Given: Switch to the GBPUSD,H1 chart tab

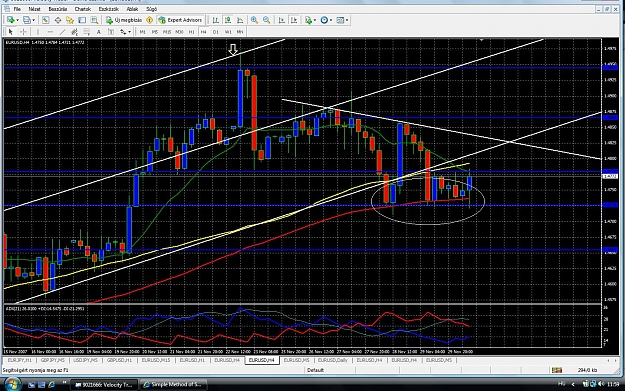Looking at the screenshot, I should (119, 360).
